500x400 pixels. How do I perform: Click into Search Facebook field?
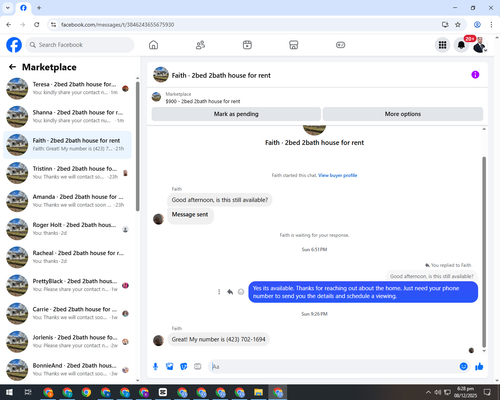pos(80,45)
